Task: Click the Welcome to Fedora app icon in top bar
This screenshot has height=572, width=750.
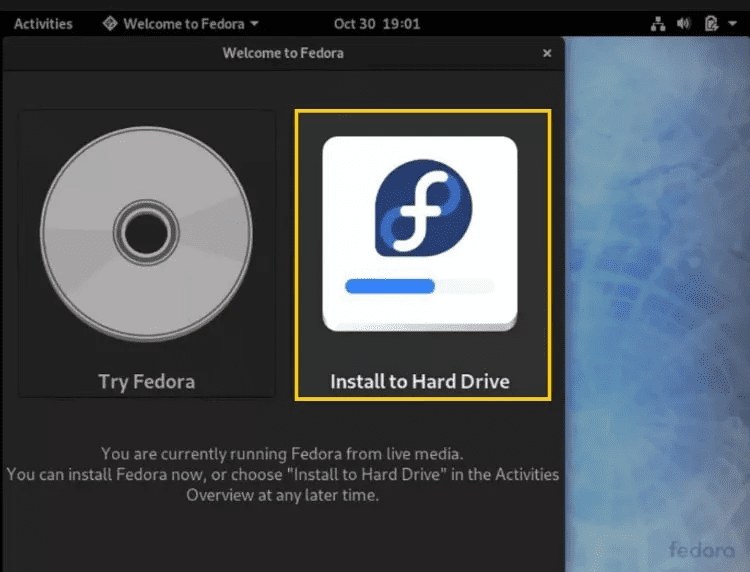Action: coord(110,23)
